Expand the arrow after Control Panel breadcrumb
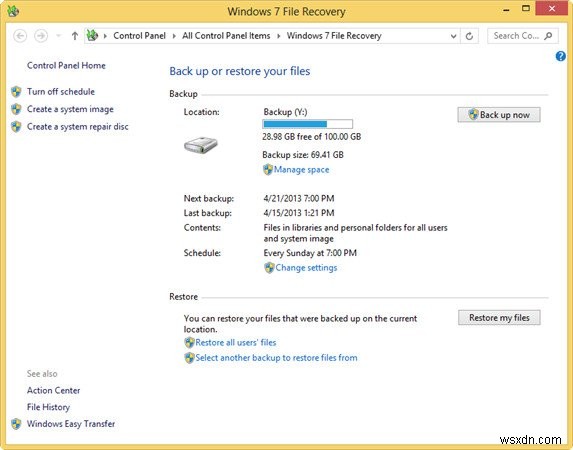The width and height of the screenshot is (573, 450). pyautogui.click(x=174, y=36)
